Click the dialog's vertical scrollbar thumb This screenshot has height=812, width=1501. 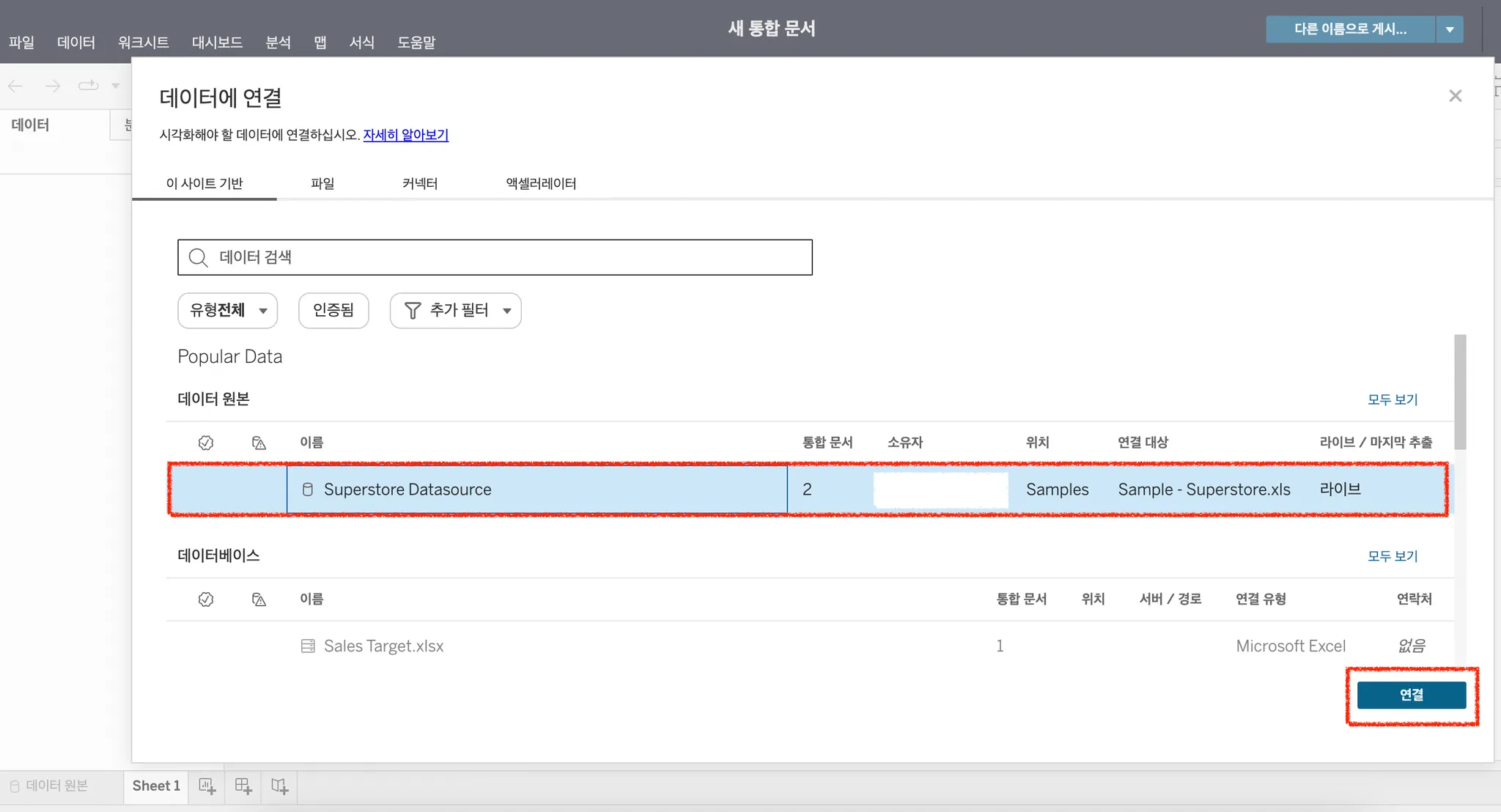pos(1460,391)
